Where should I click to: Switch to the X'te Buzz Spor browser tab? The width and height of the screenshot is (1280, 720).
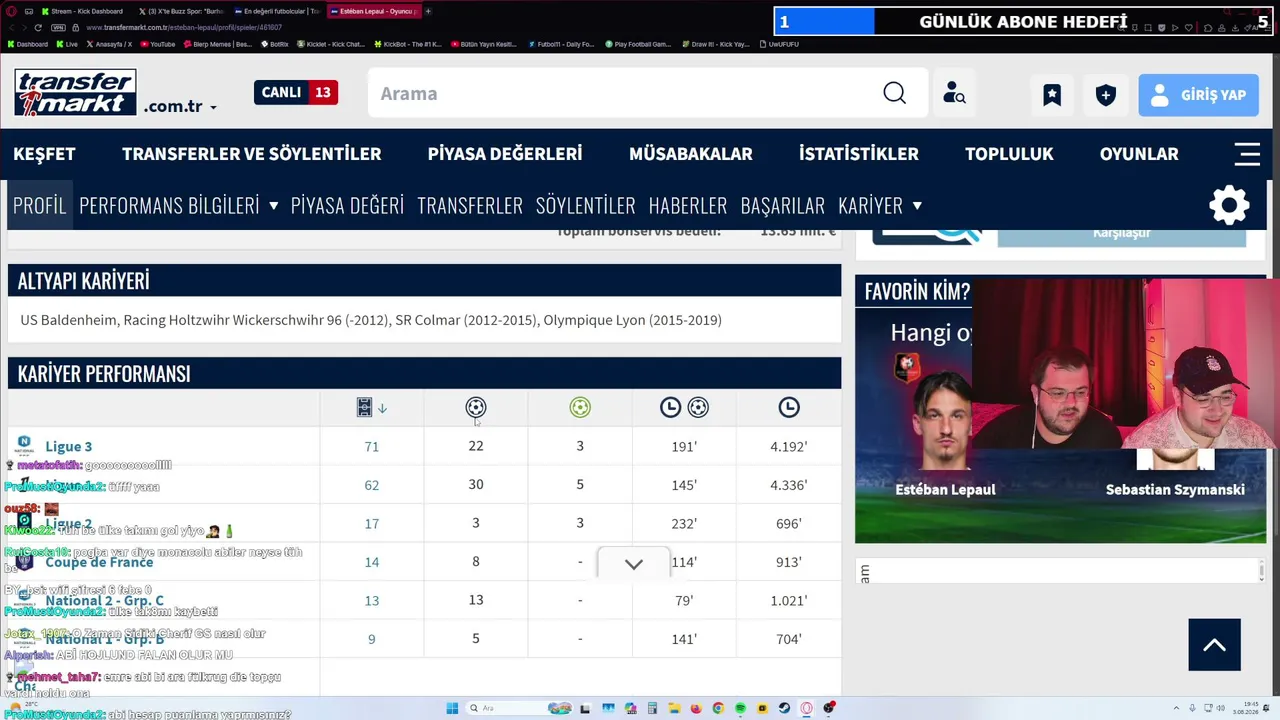[x=183, y=11]
